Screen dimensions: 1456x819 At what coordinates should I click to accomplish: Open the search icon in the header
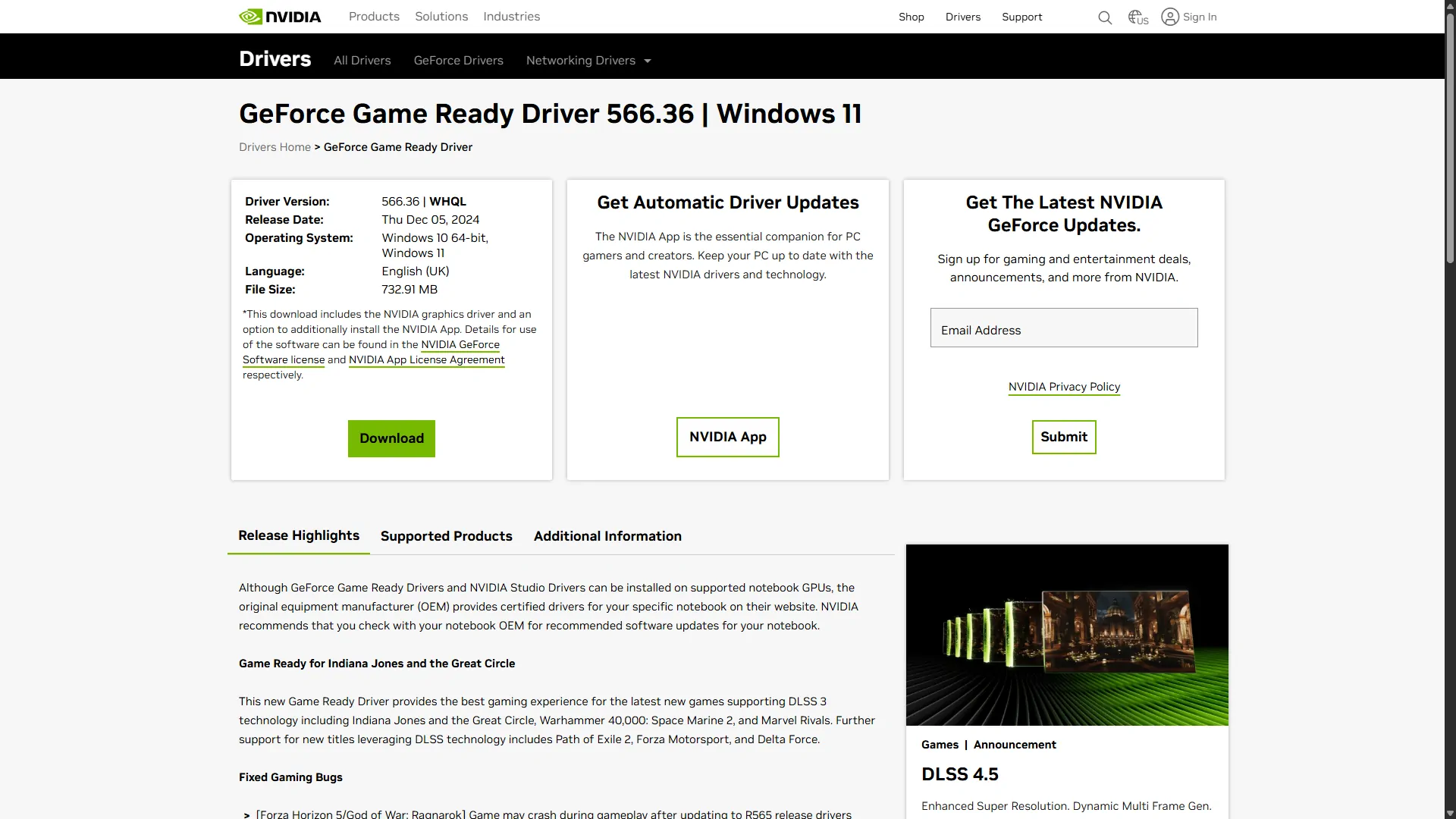[1105, 17]
